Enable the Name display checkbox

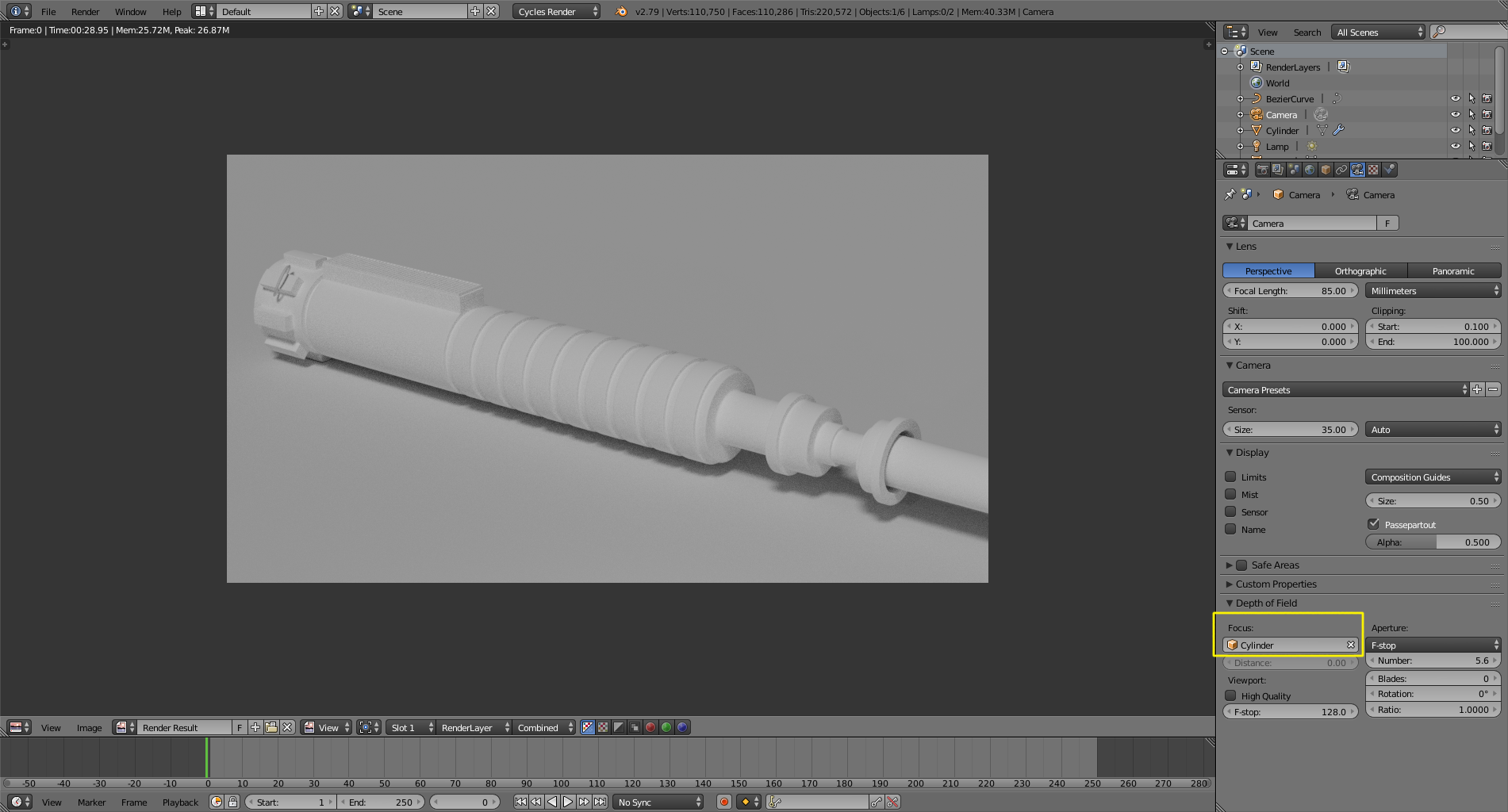(x=1230, y=529)
